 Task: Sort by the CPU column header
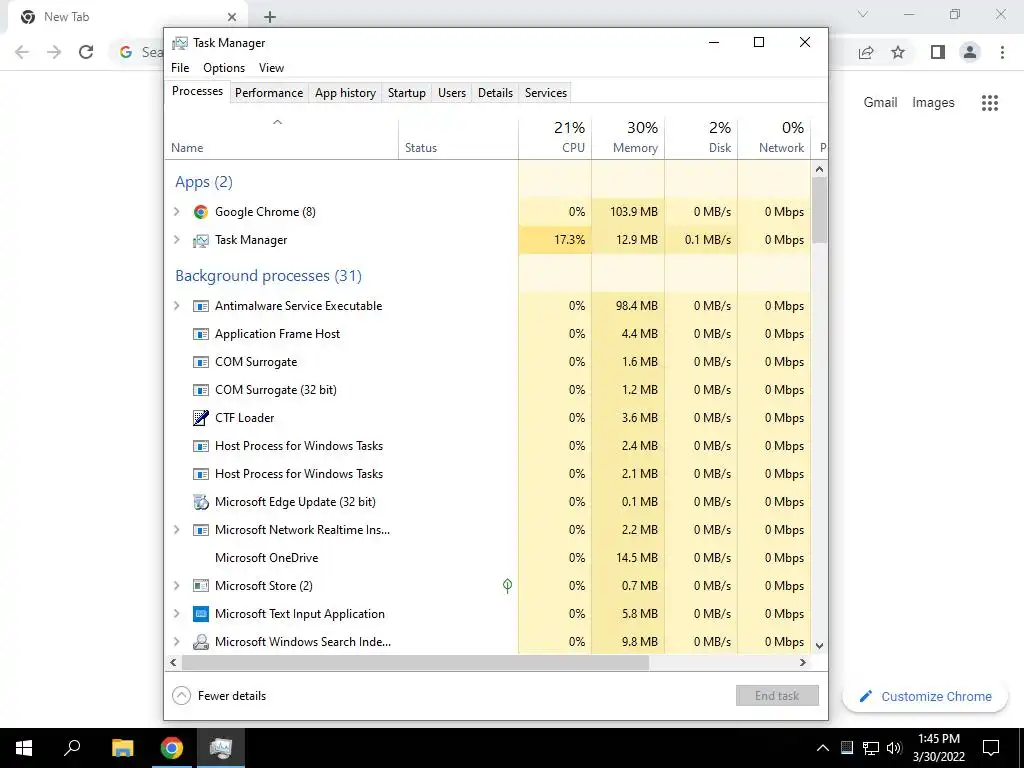(x=556, y=138)
